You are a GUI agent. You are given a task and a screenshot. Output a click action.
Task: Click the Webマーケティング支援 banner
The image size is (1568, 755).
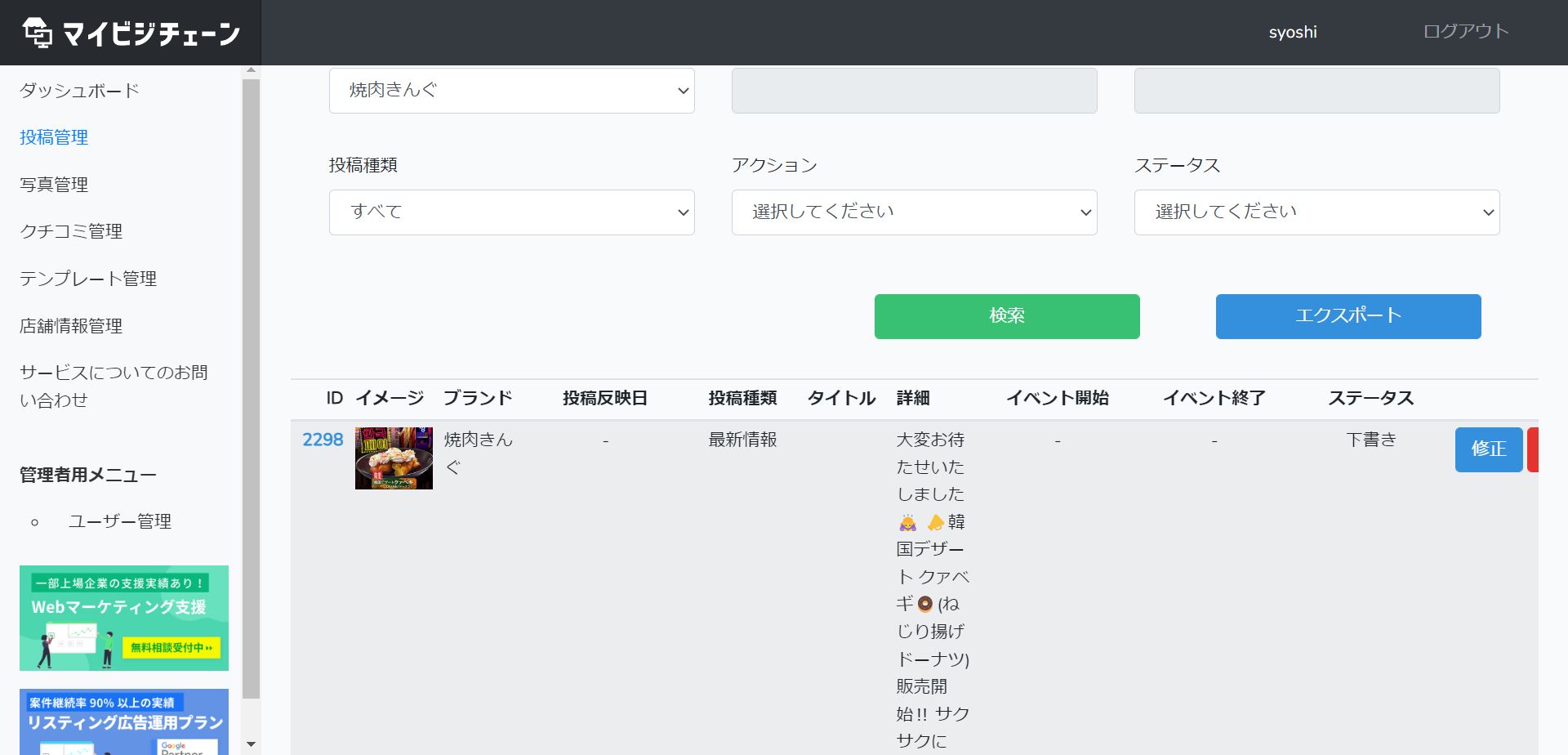click(x=124, y=618)
